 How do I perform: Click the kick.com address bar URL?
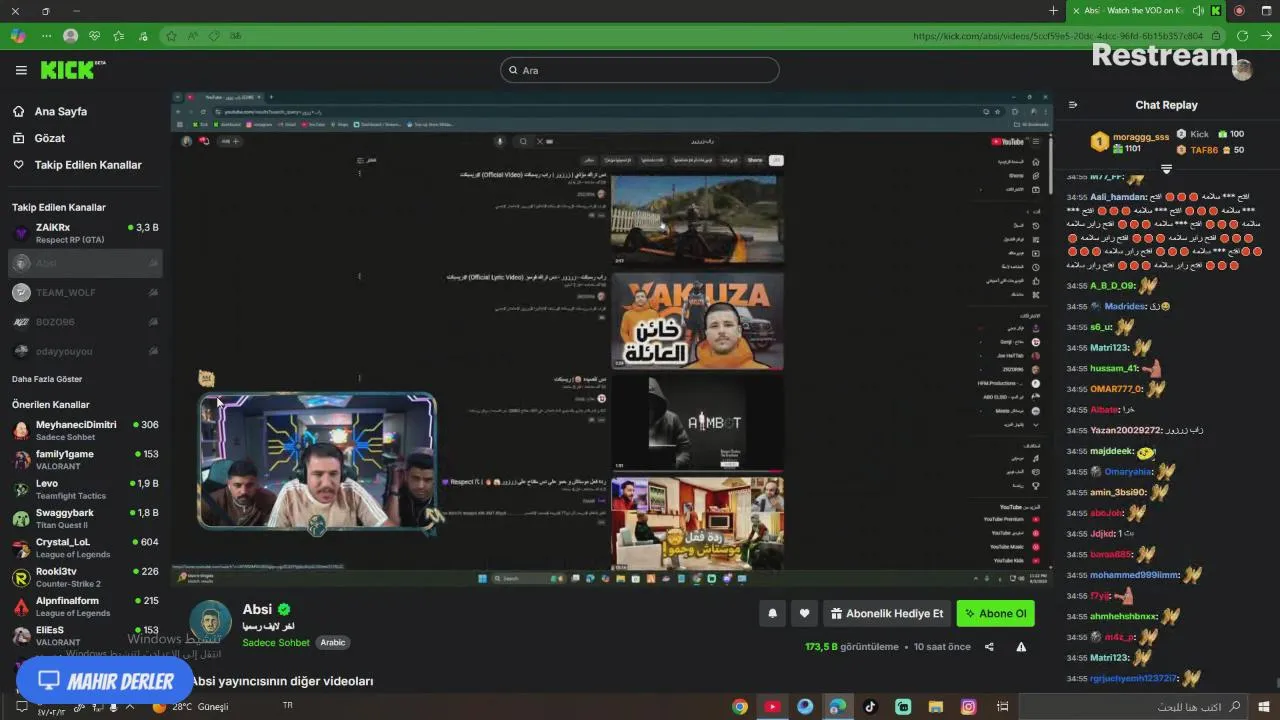(x=1057, y=36)
